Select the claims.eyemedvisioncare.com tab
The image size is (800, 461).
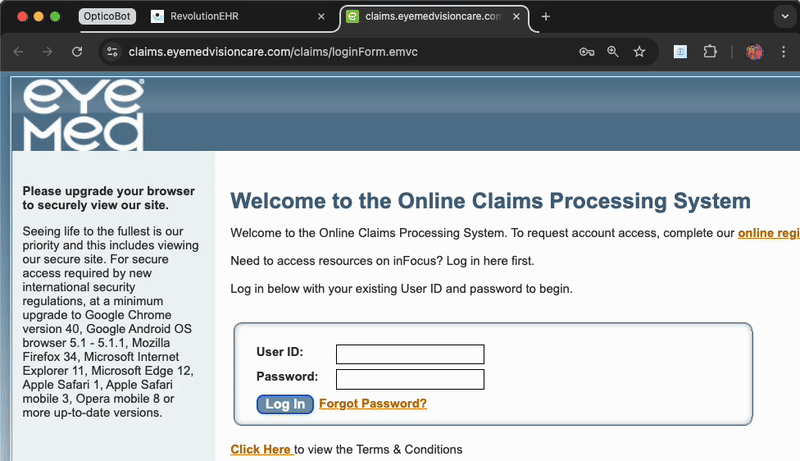coord(433,16)
